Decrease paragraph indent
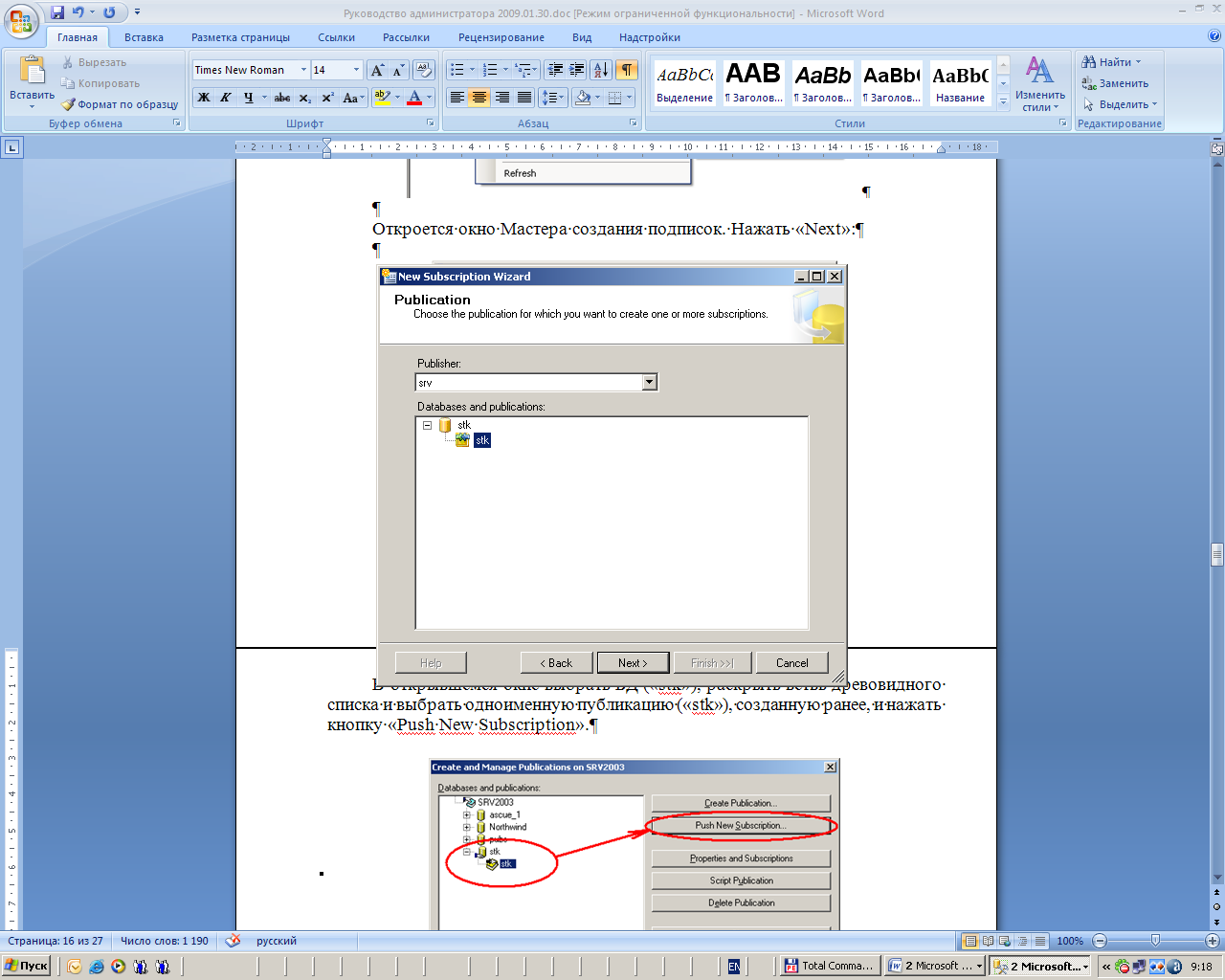 [x=555, y=70]
